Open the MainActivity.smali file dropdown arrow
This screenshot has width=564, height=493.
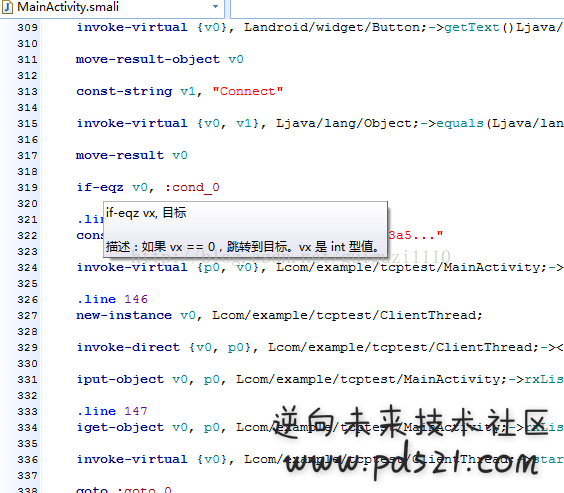(215, 6)
